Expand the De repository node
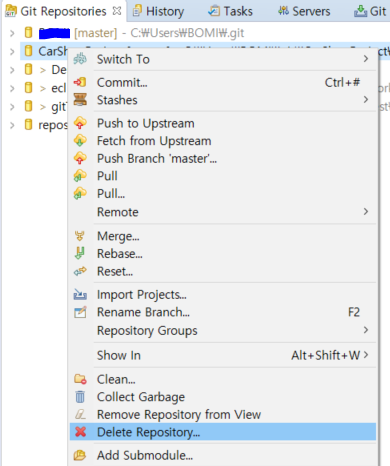 pyautogui.click(x=12, y=70)
